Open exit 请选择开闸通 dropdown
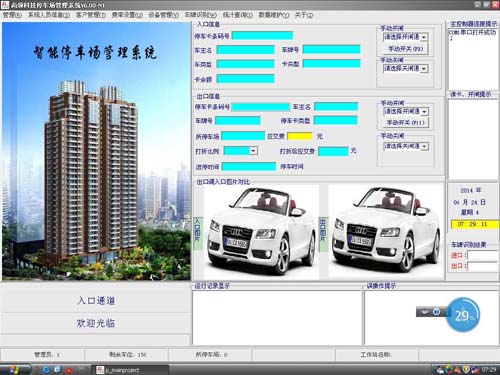500x375 pixels. pos(424,111)
